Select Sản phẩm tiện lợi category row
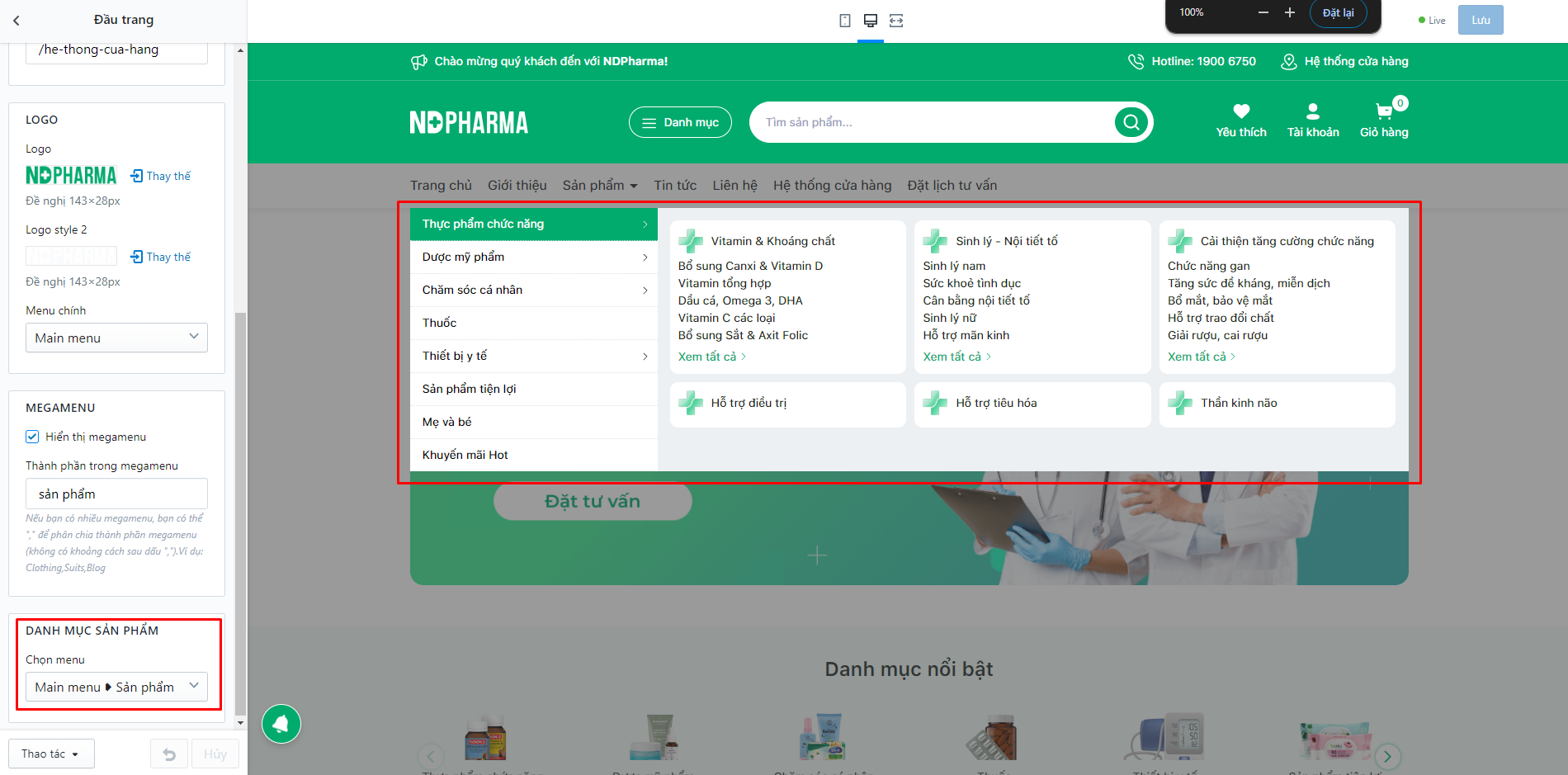The height and width of the screenshot is (775, 1568). pos(534,390)
